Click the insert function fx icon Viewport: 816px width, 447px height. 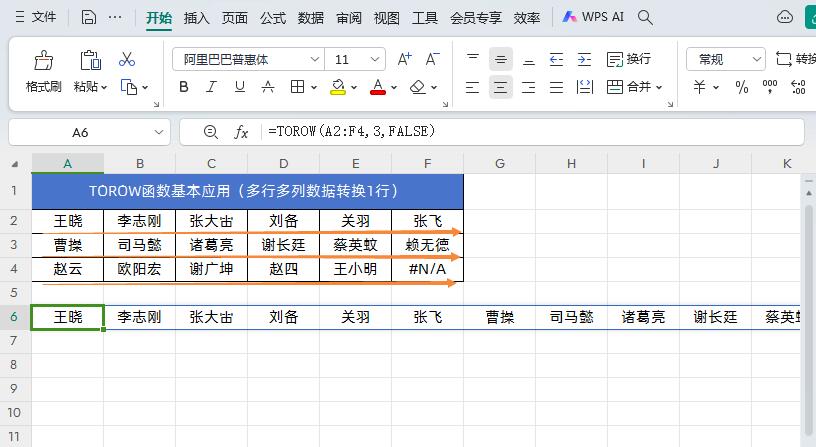coord(241,132)
